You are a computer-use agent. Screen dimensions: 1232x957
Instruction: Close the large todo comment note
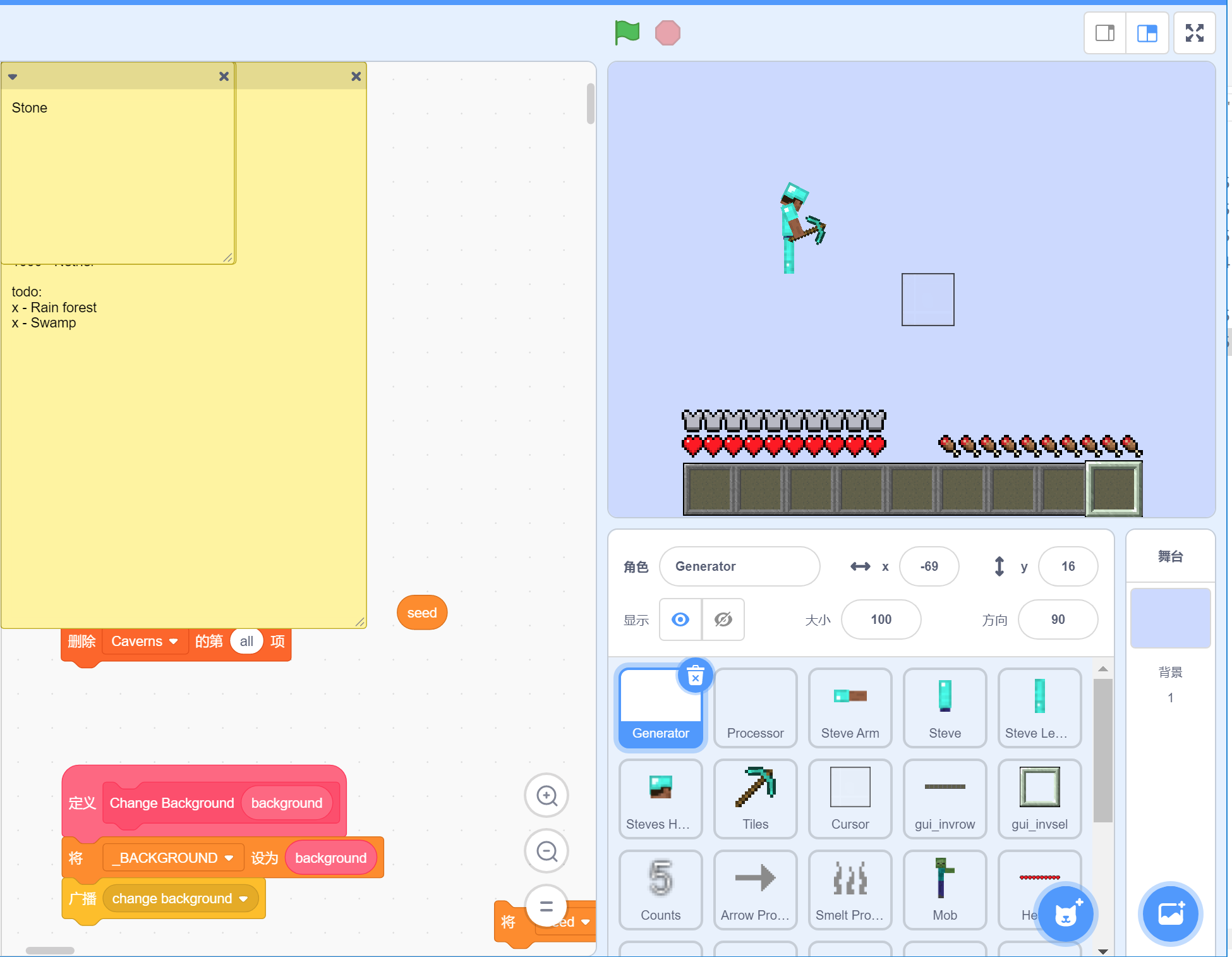356,76
